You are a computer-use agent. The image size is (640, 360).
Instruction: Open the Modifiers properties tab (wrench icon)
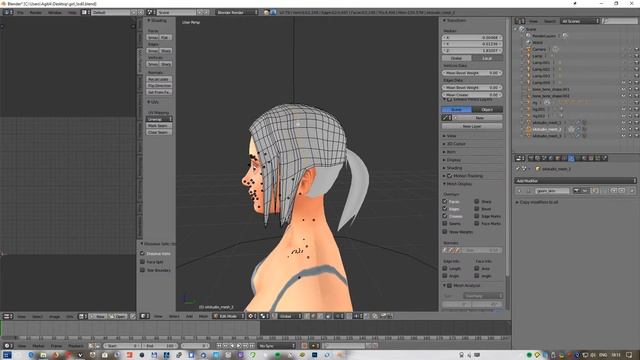(571, 158)
